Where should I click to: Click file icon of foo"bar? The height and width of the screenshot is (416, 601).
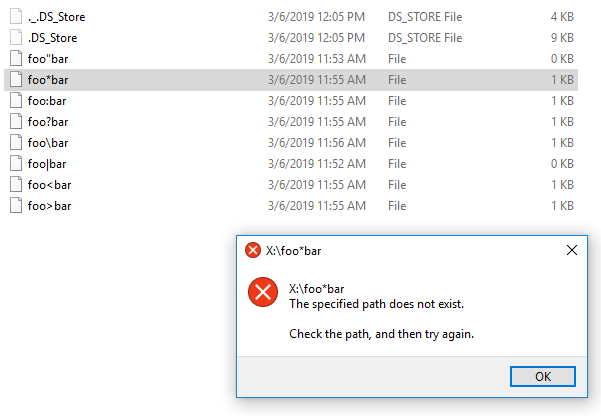click(15, 59)
